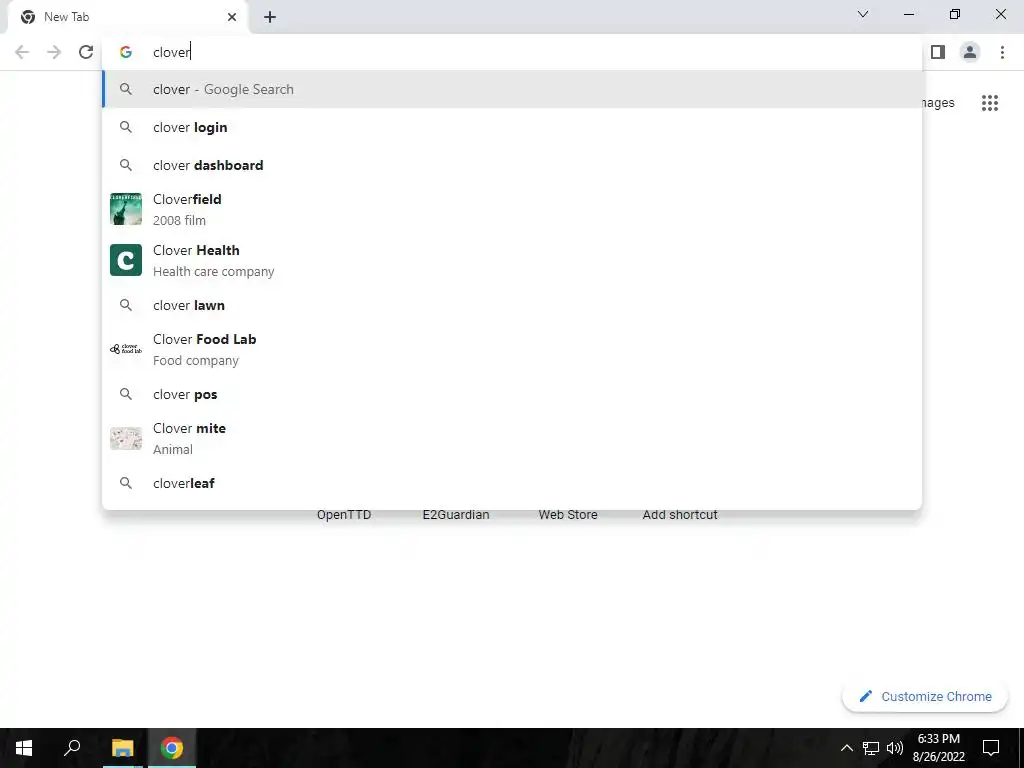Open the tab search chevron
Viewport: 1024px width, 768px height.
coord(863,14)
